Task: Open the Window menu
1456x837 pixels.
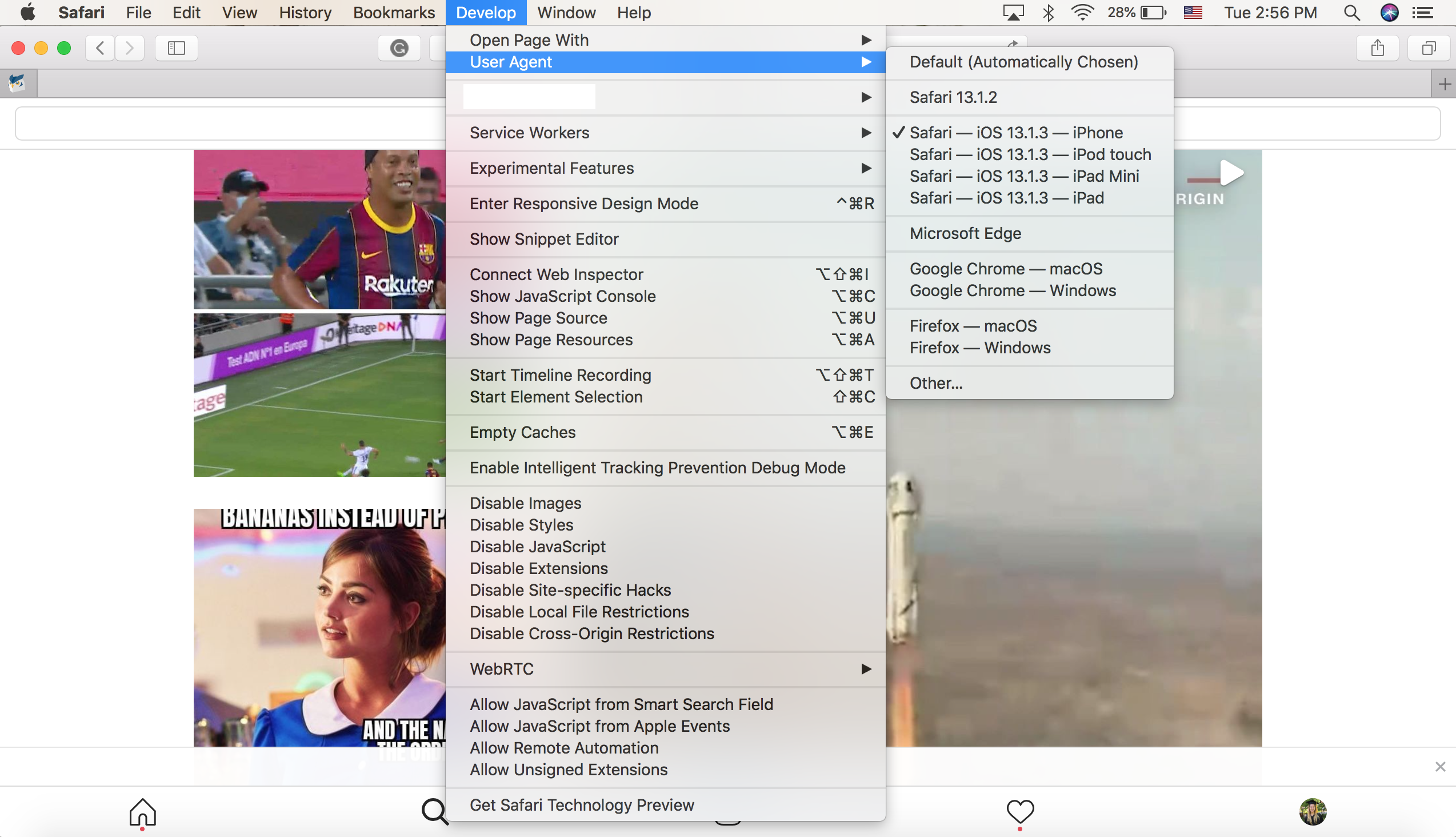Action: pos(566,12)
